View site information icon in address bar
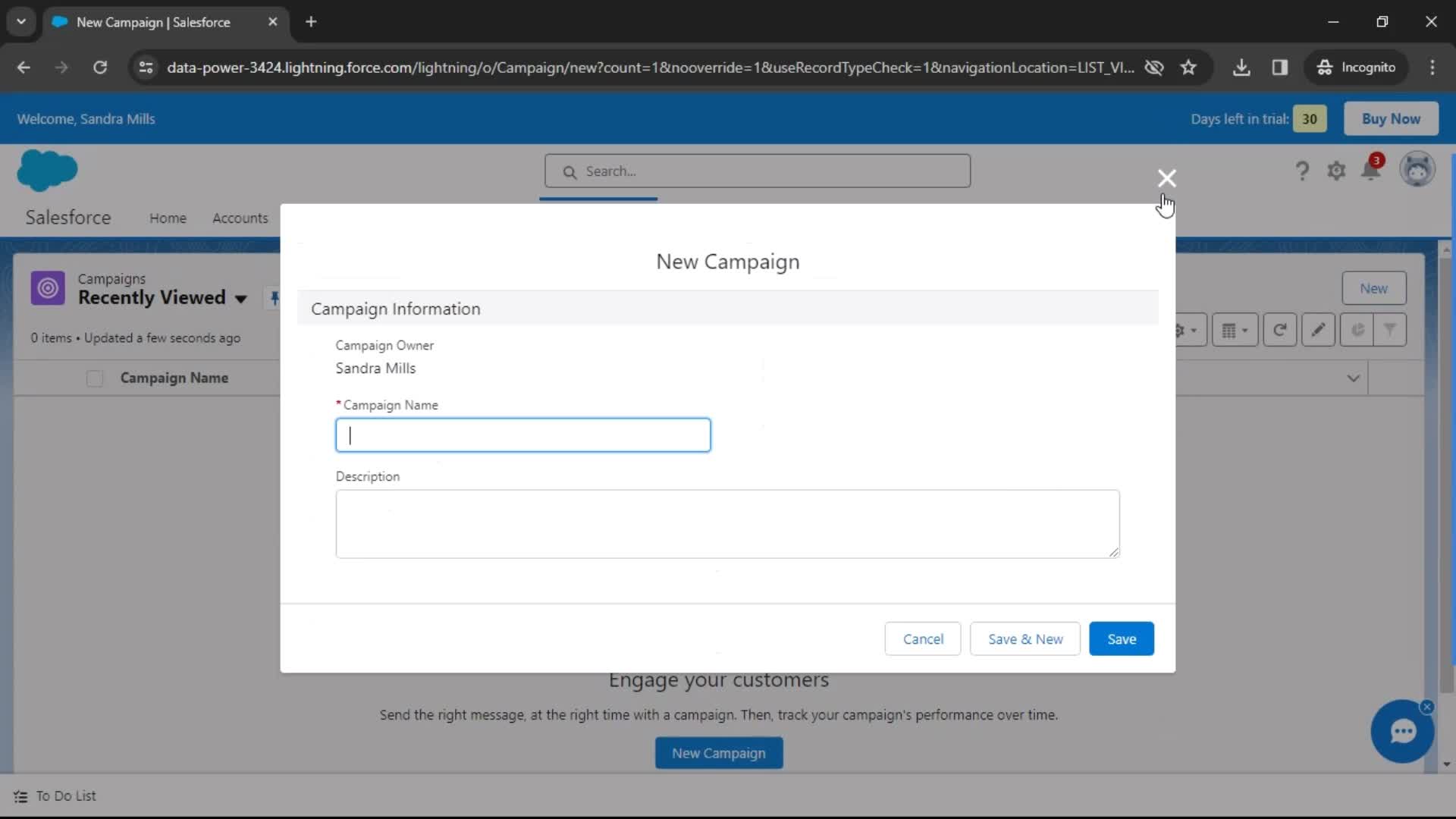This screenshot has height=819, width=1456. tap(146, 67)
